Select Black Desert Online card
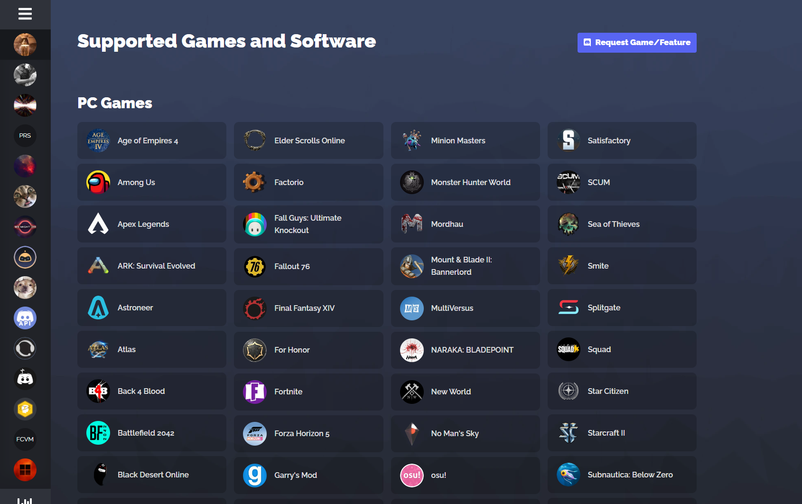 coord(151,475)
